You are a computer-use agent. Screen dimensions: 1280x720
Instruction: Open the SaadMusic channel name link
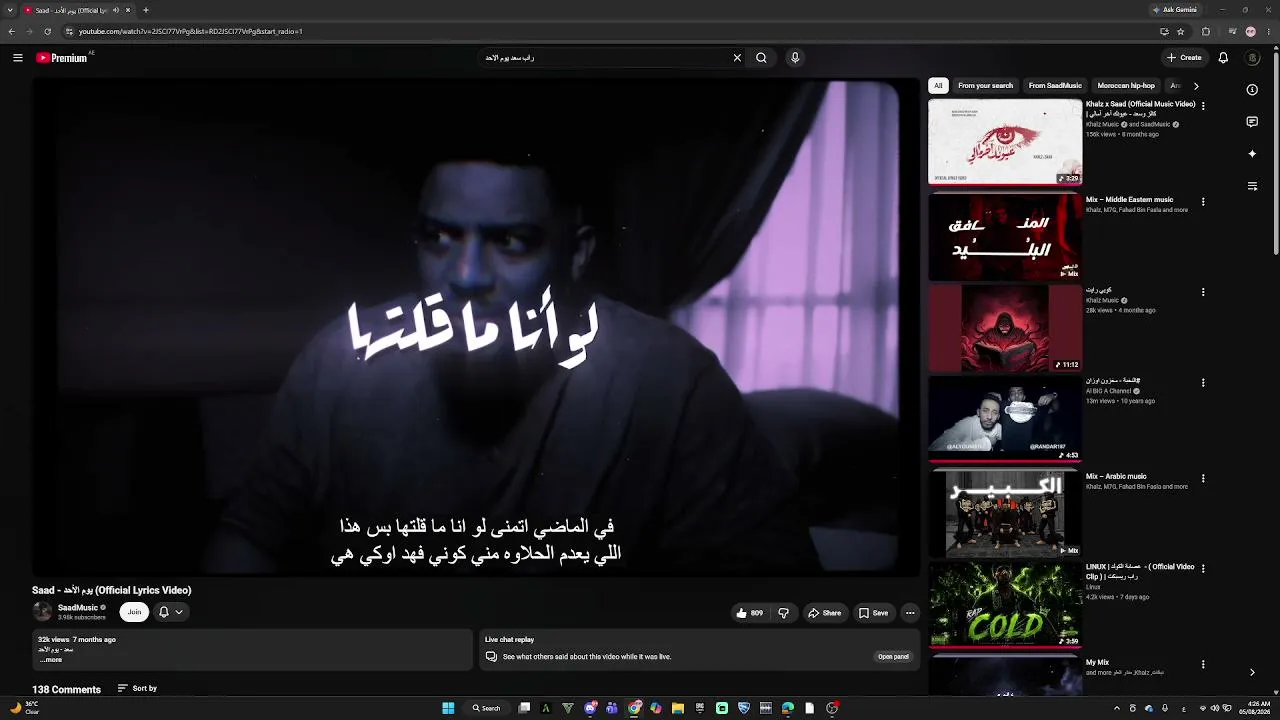(x=78, y=608)
